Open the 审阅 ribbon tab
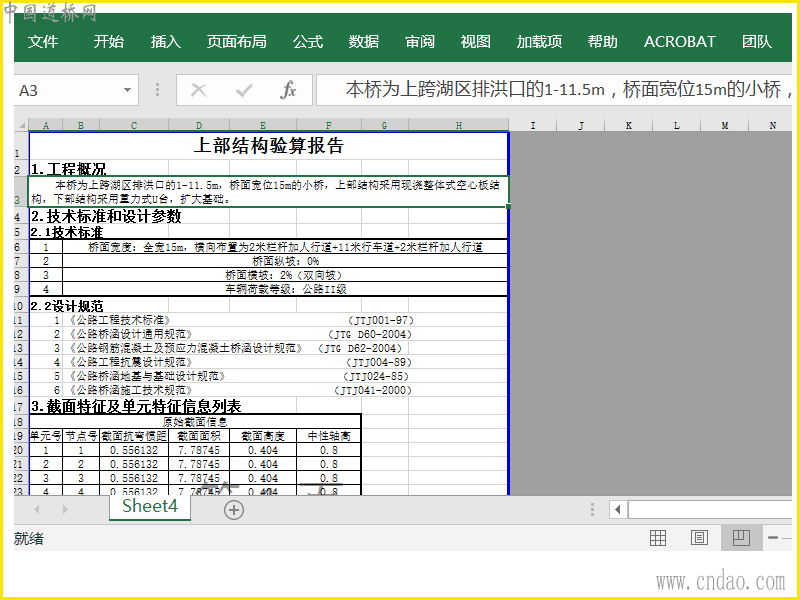 coord(420,41)
